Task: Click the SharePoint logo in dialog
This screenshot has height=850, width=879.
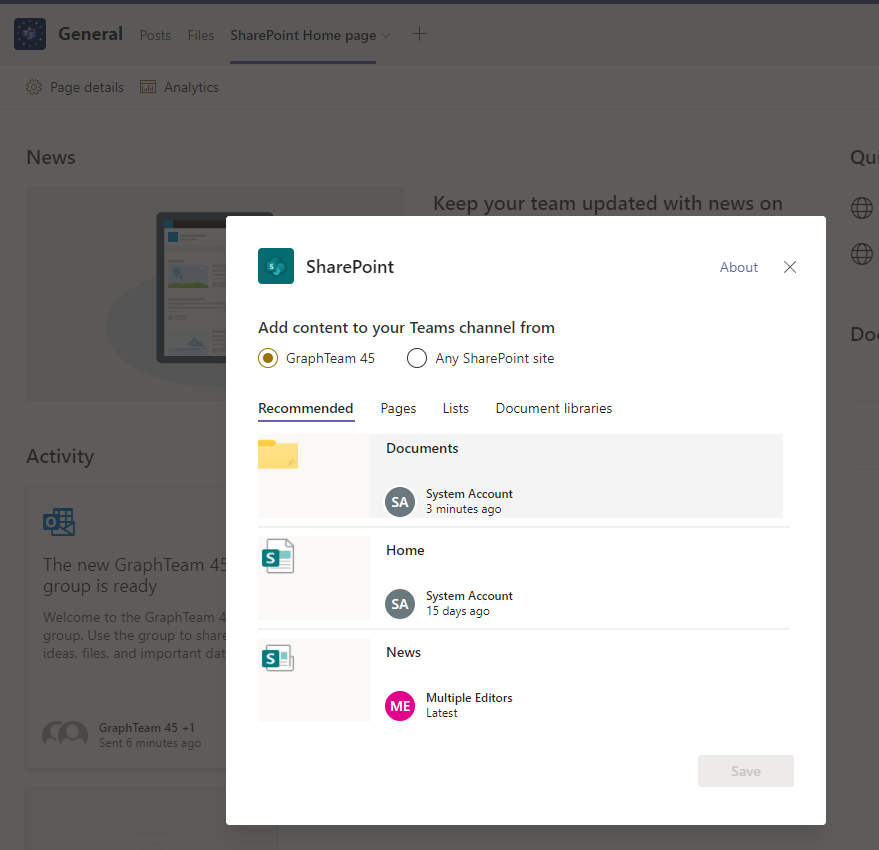Action: [276, 266]
